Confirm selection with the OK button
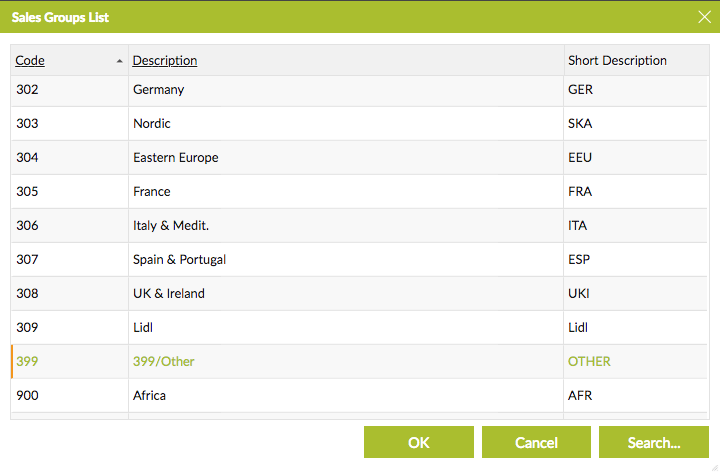 pyautogui.click(x=419, y=442)
